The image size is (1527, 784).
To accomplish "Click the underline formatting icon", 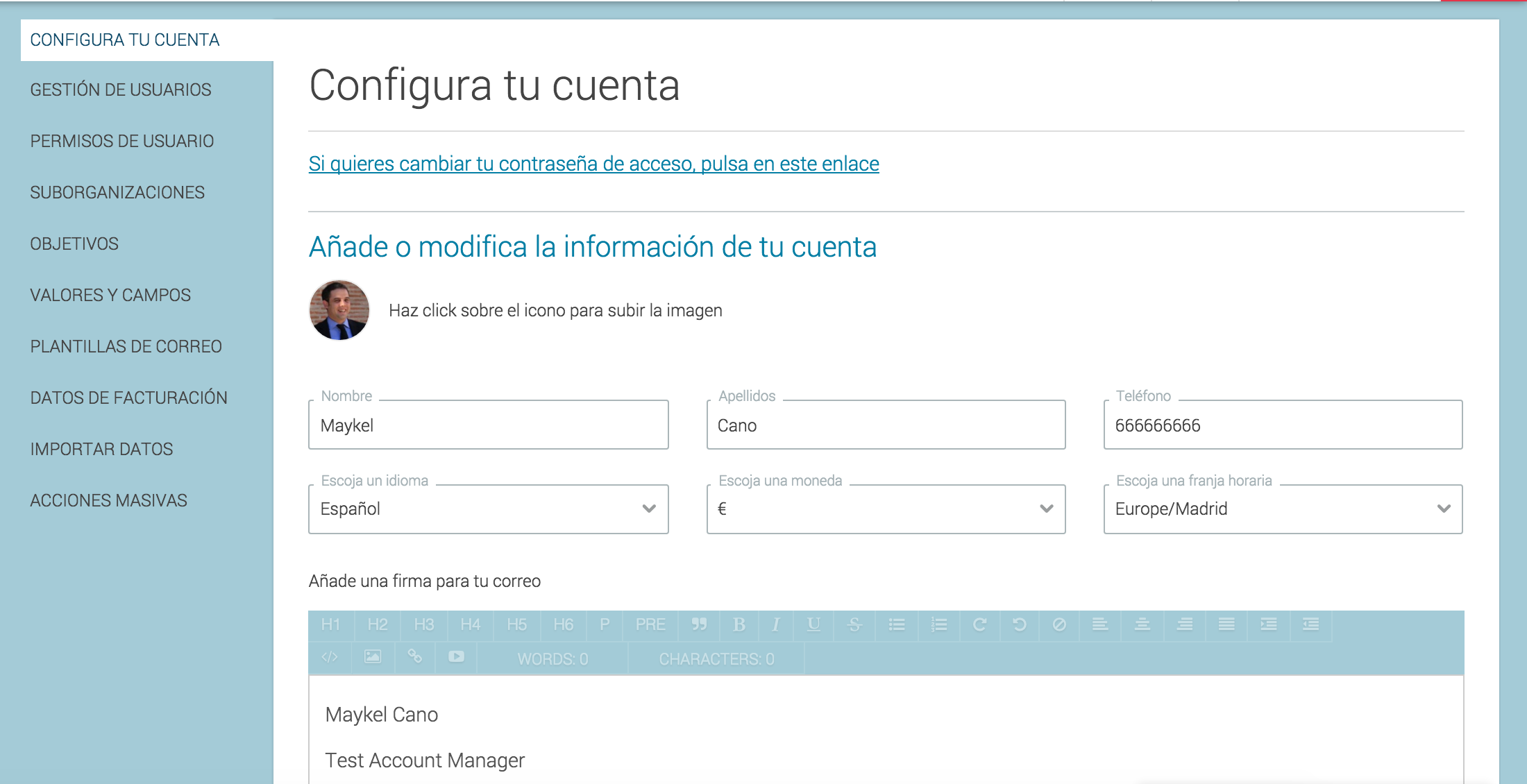I will tap(813, 625).
